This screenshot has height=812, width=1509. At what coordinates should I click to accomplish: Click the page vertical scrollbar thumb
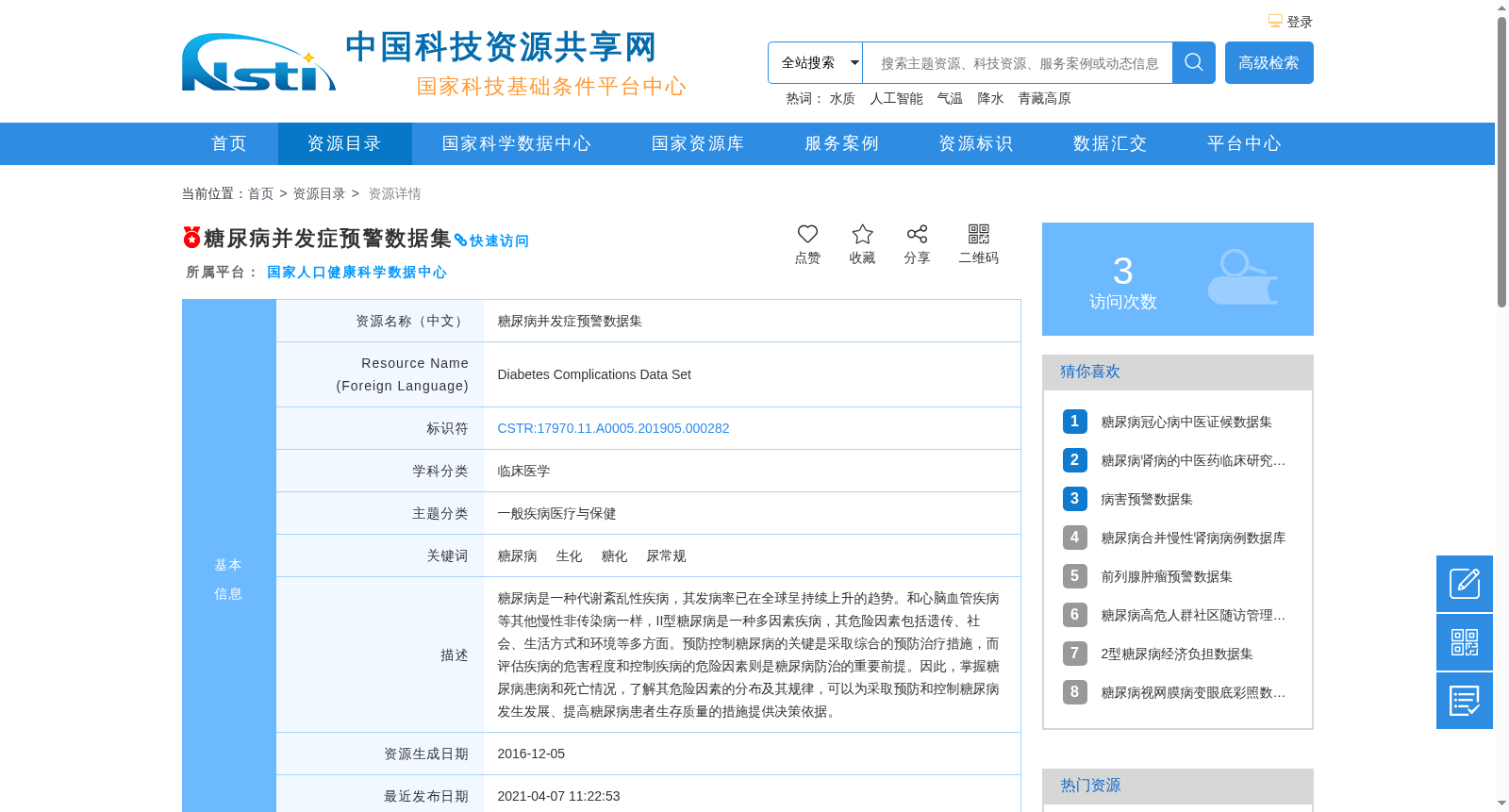[1501, 161]
